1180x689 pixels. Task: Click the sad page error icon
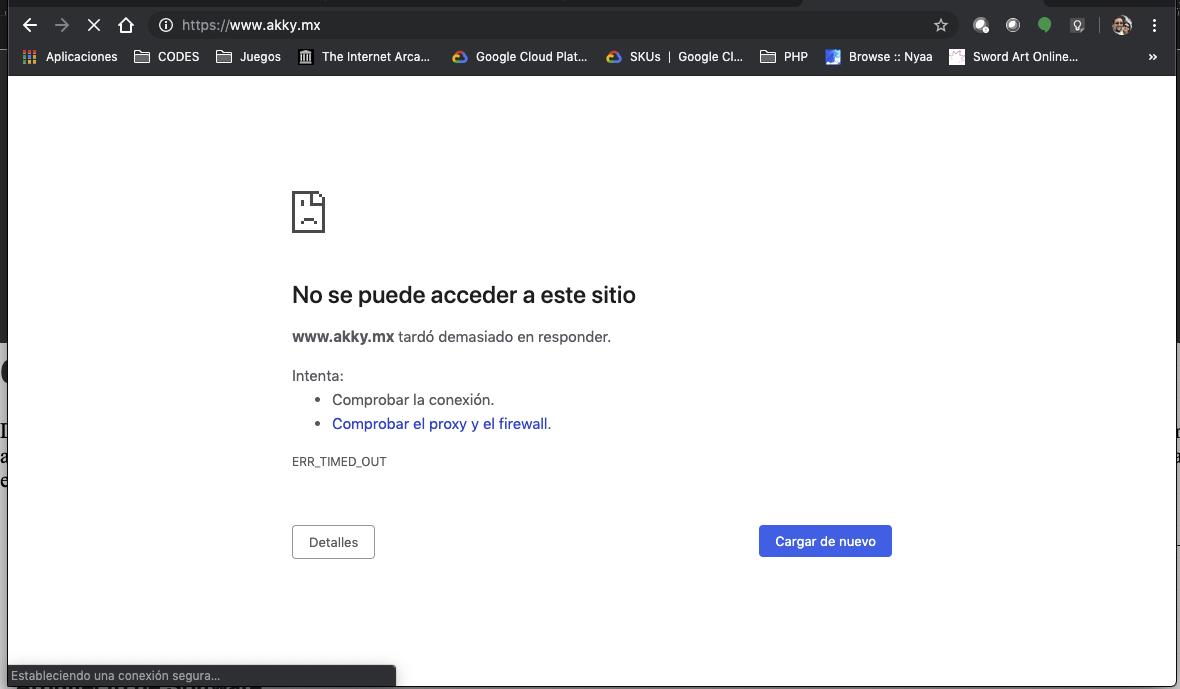click(309, 212)
